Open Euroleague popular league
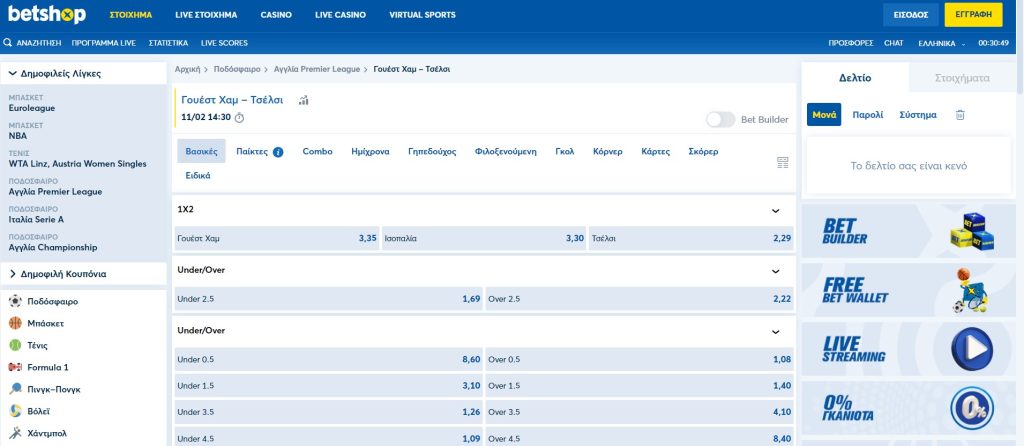This screenshot has height=446, width=1024. (x=32, y=108)
